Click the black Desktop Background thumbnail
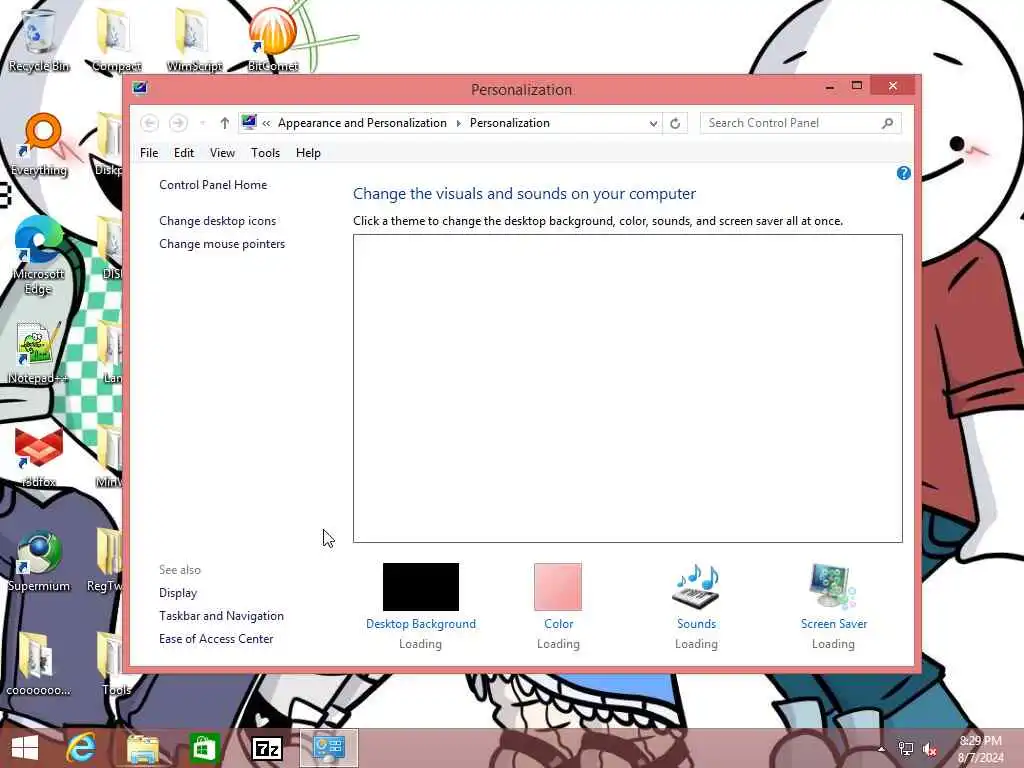 [x=421, y=586]
